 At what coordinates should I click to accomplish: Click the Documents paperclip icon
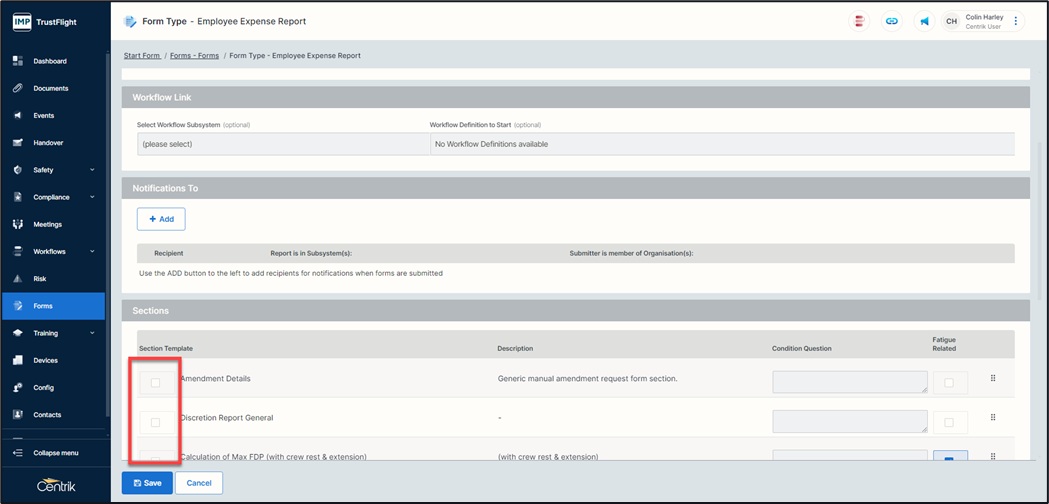pos(18,88)
